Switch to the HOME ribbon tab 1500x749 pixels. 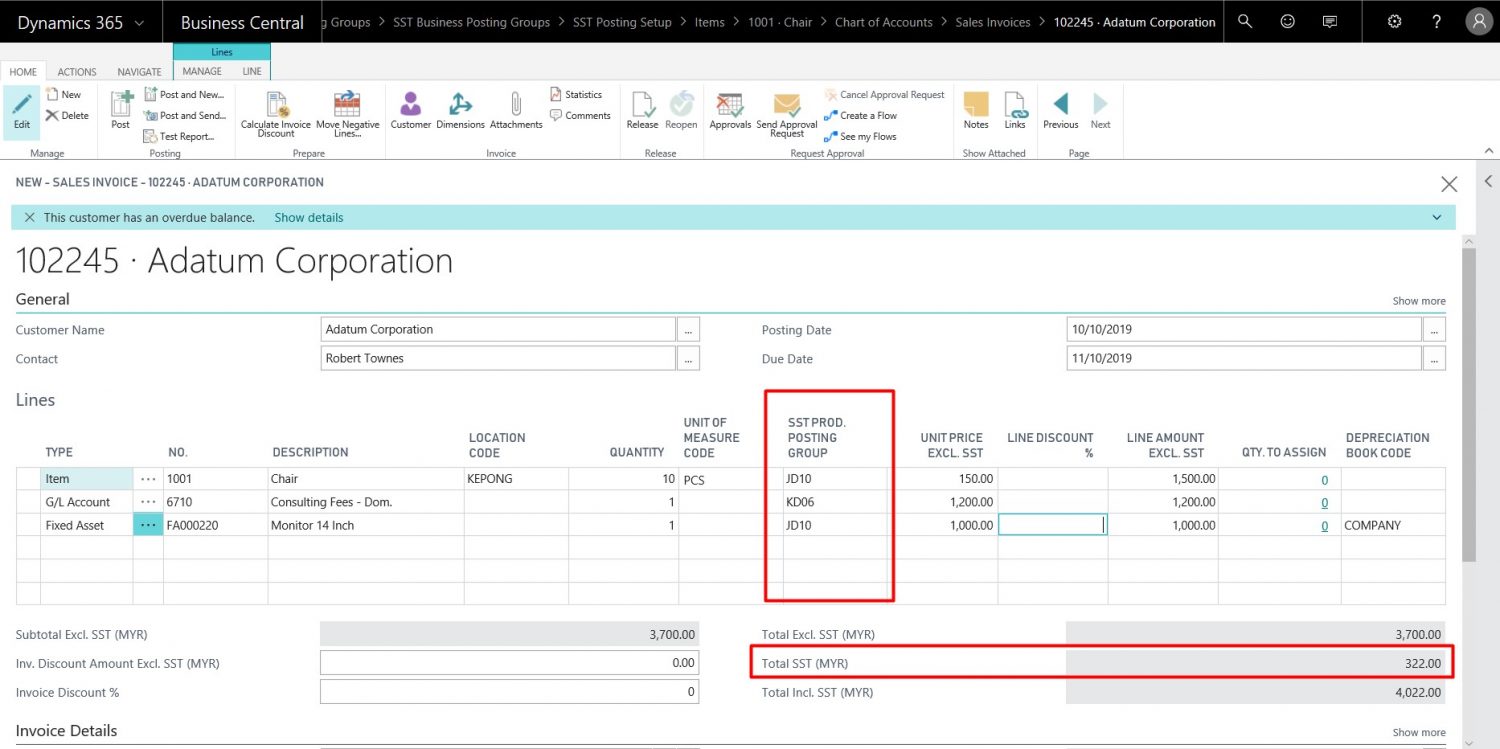pyautogui.click(x=23, y=72)
